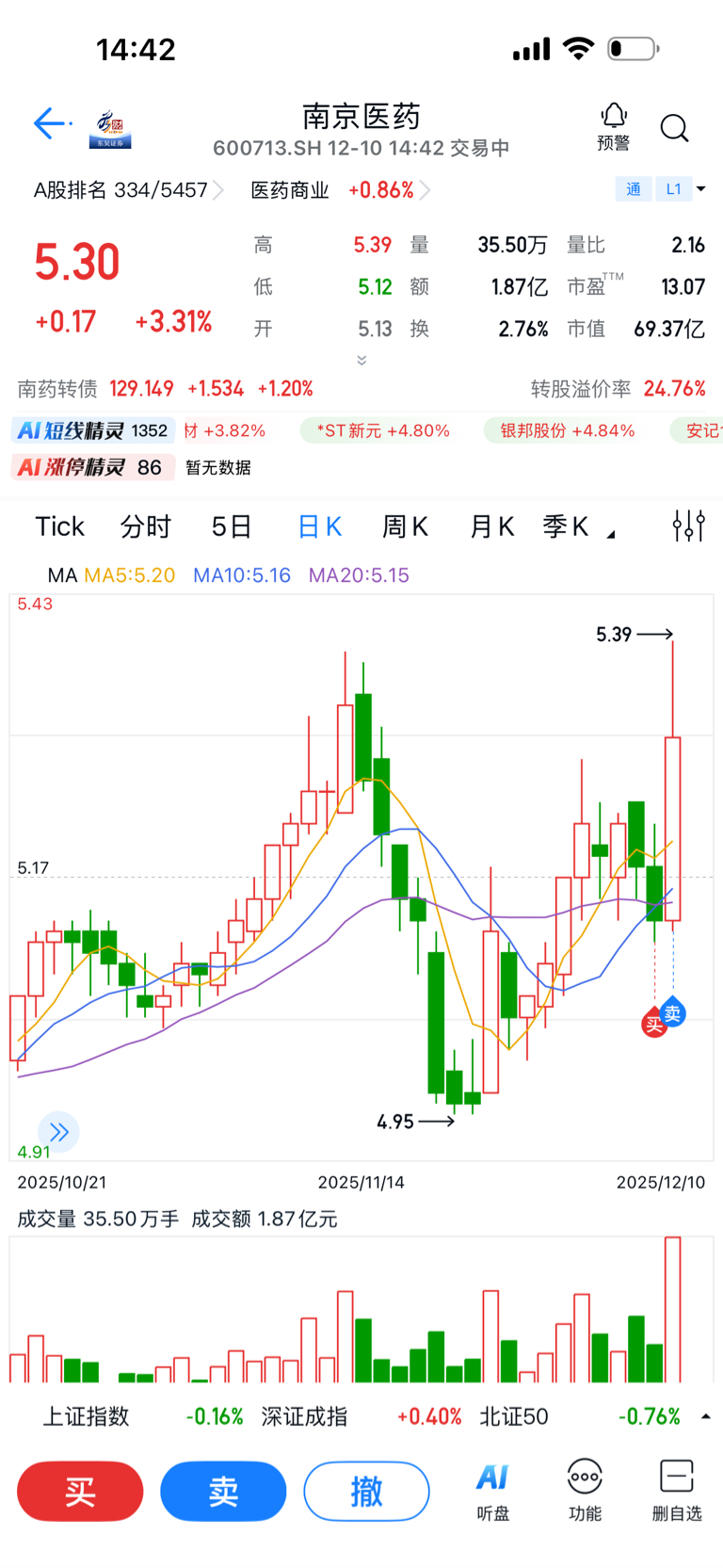Open 银邦股份 +4.84% stock chip
The height and width of the screenshot is (1568, 723).
(568, 430)
